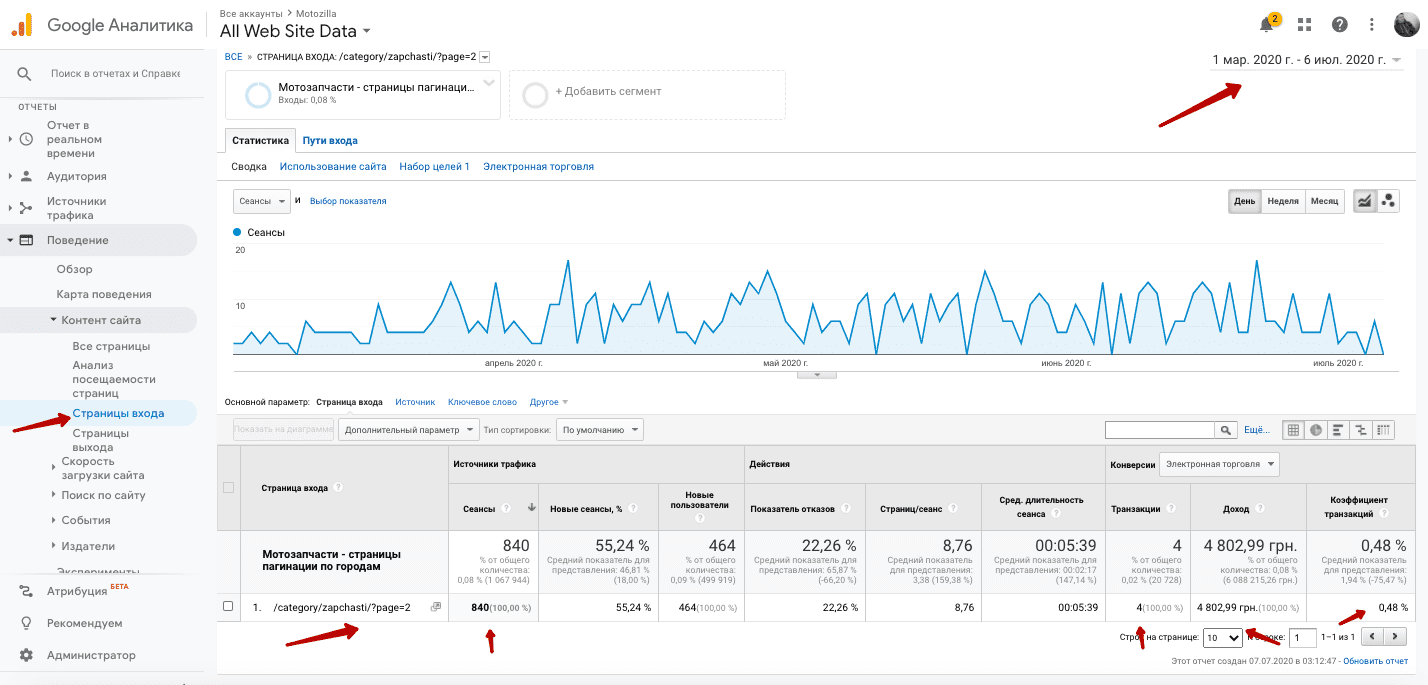
Task: Click the Обновить отчет link
Action: (1375, 661)
